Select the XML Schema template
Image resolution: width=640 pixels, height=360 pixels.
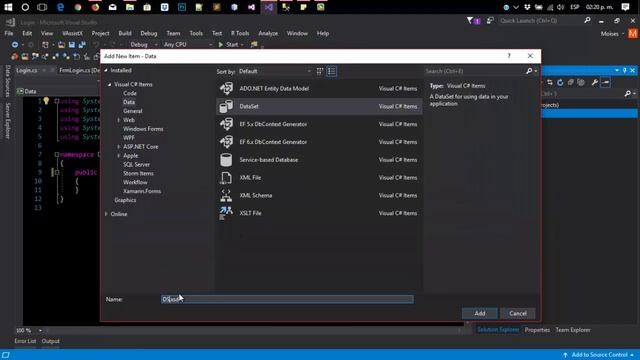click(x=319, y=196)
